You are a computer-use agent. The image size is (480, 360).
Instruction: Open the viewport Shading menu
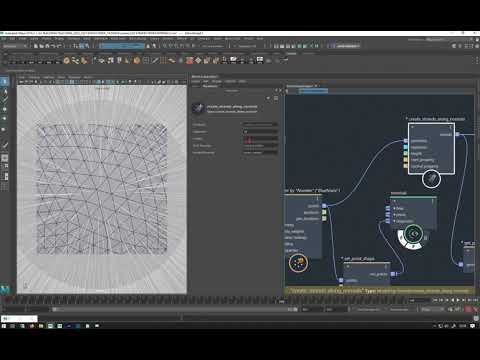(x=34, y=77)
